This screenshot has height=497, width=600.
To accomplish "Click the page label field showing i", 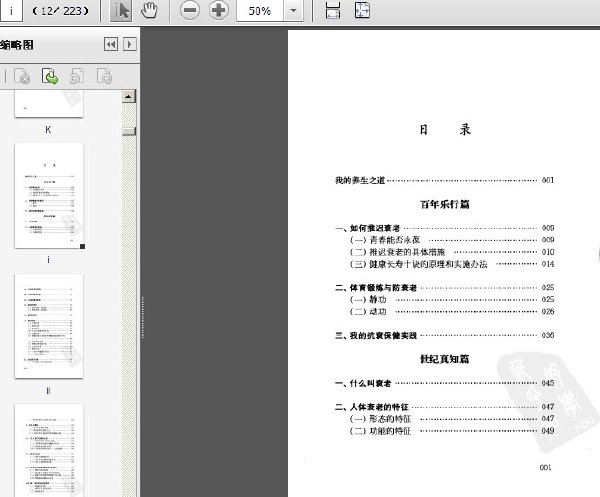I will pyautogui.click(x=11, y=10).
